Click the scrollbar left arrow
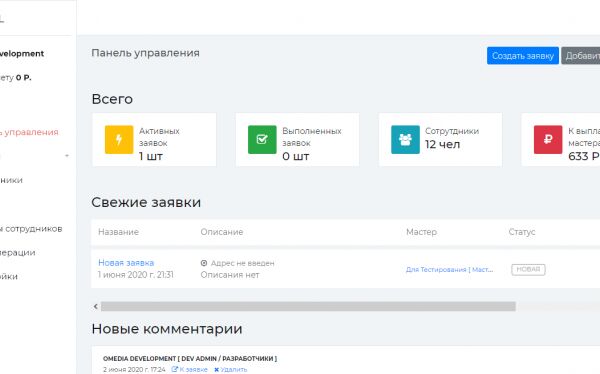Image resolution: width=600 pixels, height=374 pixels. 96,306
